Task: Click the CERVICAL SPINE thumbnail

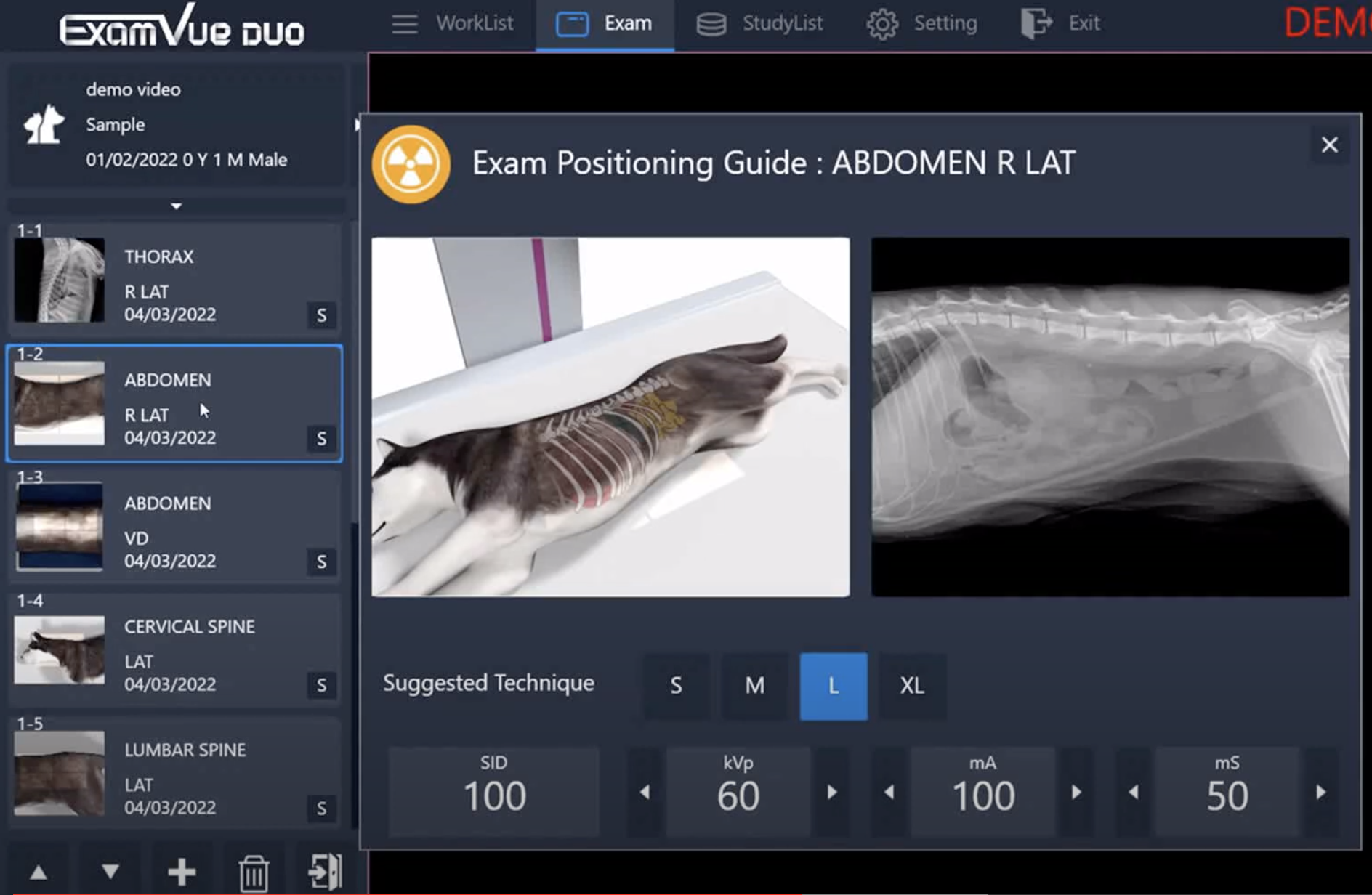Action: 60,650
